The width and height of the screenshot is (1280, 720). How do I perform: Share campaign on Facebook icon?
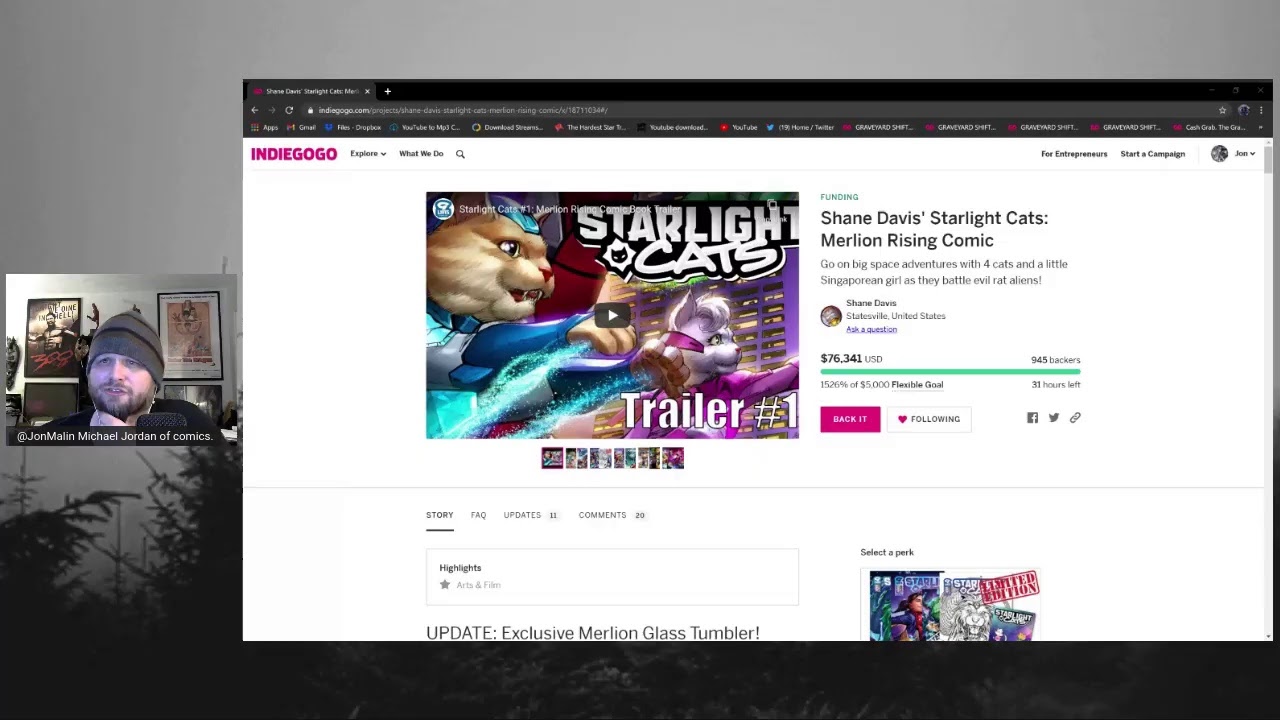click(x=1032, y=418)
